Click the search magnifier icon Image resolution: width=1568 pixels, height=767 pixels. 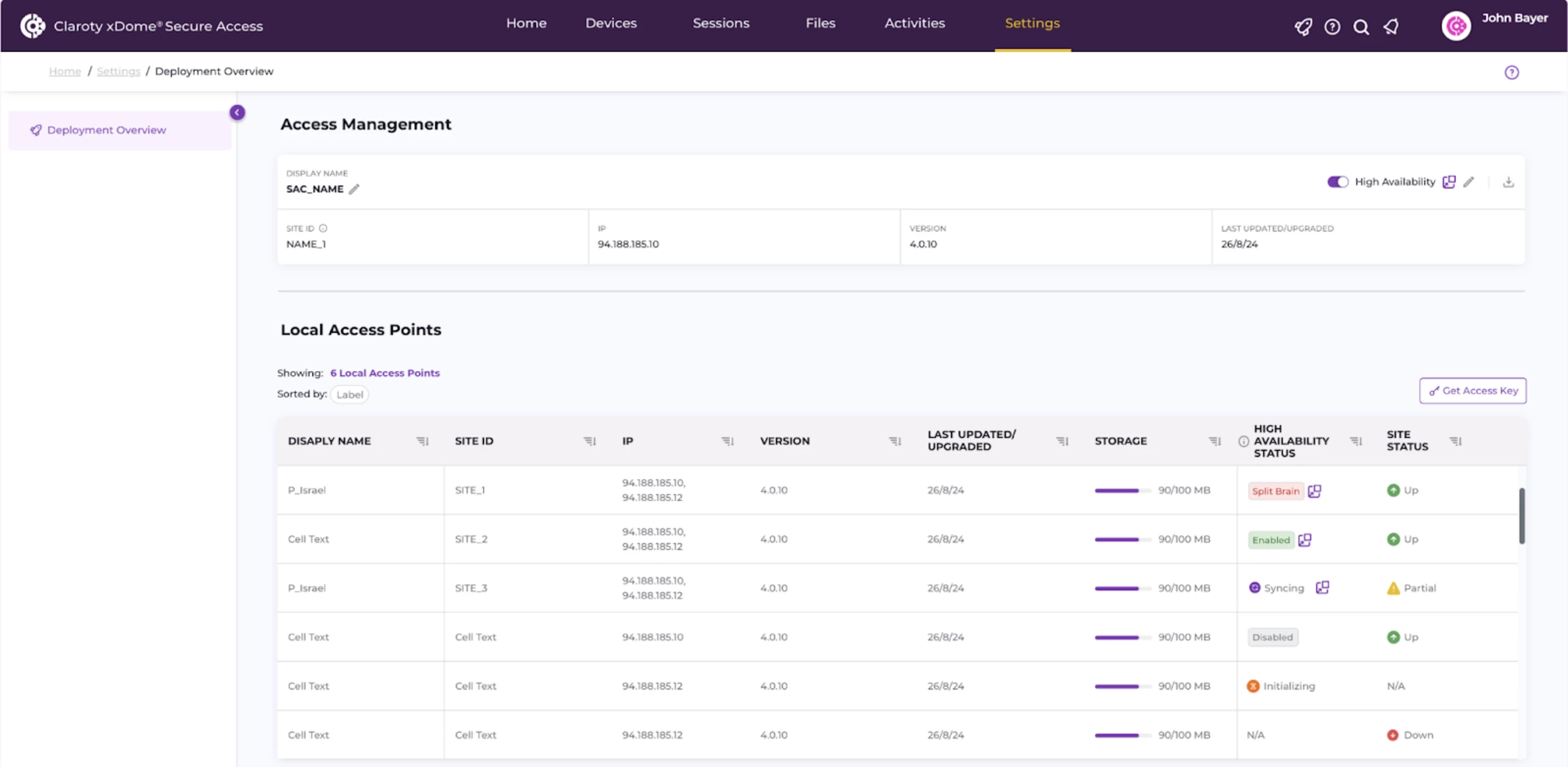click(x=1361, y=27)
